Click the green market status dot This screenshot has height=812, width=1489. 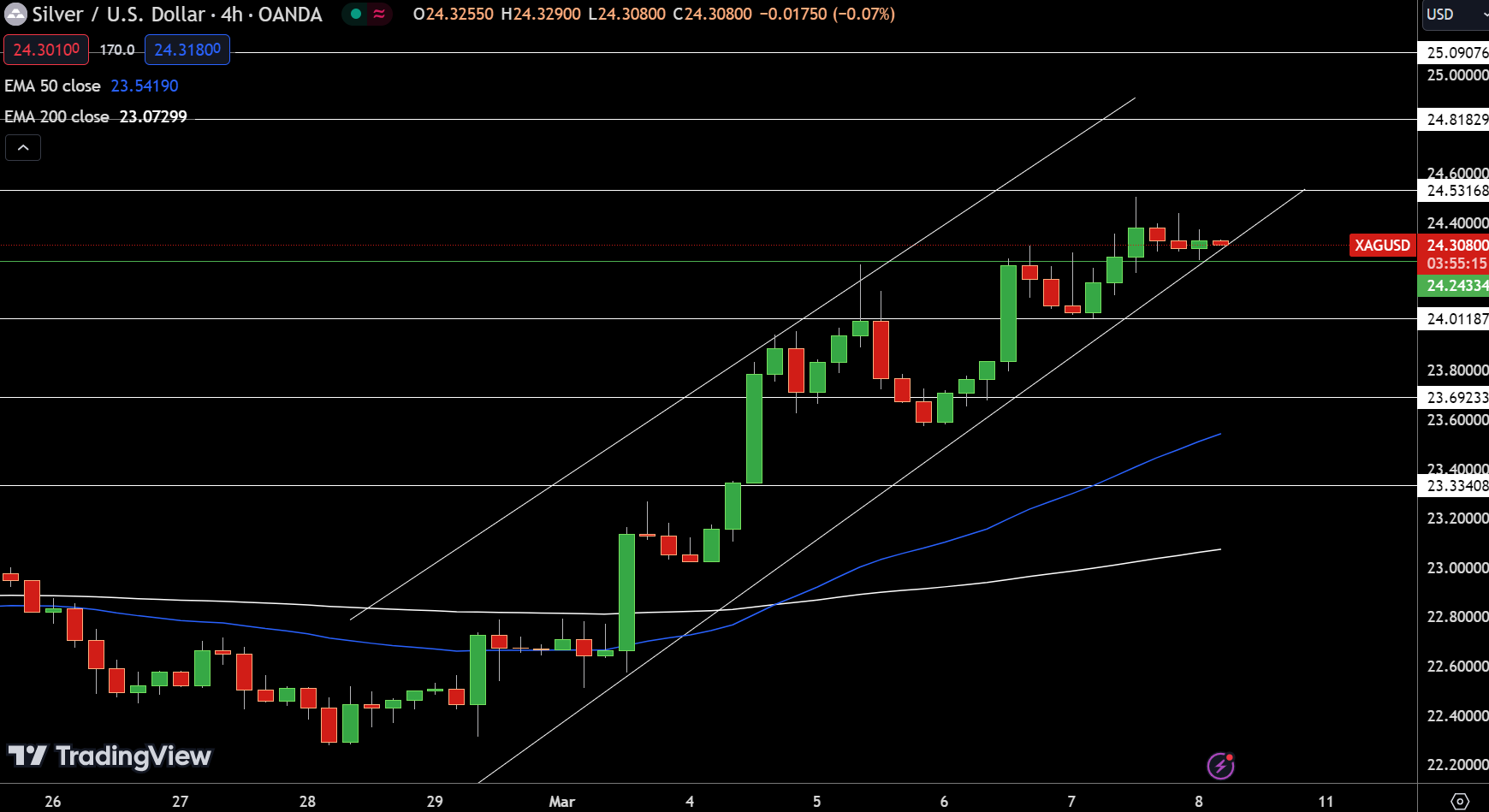click(x=355, y=14)
